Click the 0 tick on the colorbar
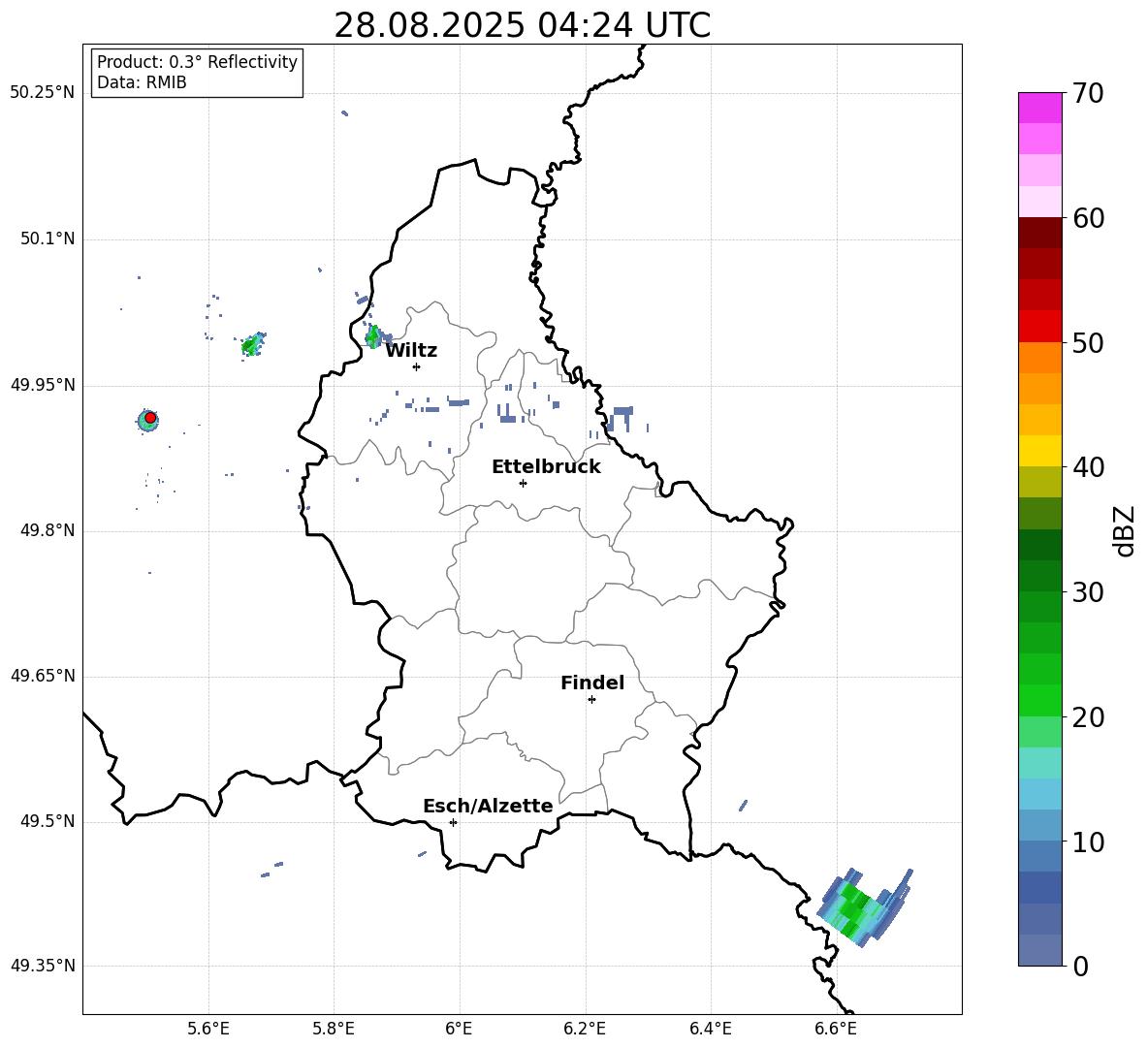 tap(1080, 966)
